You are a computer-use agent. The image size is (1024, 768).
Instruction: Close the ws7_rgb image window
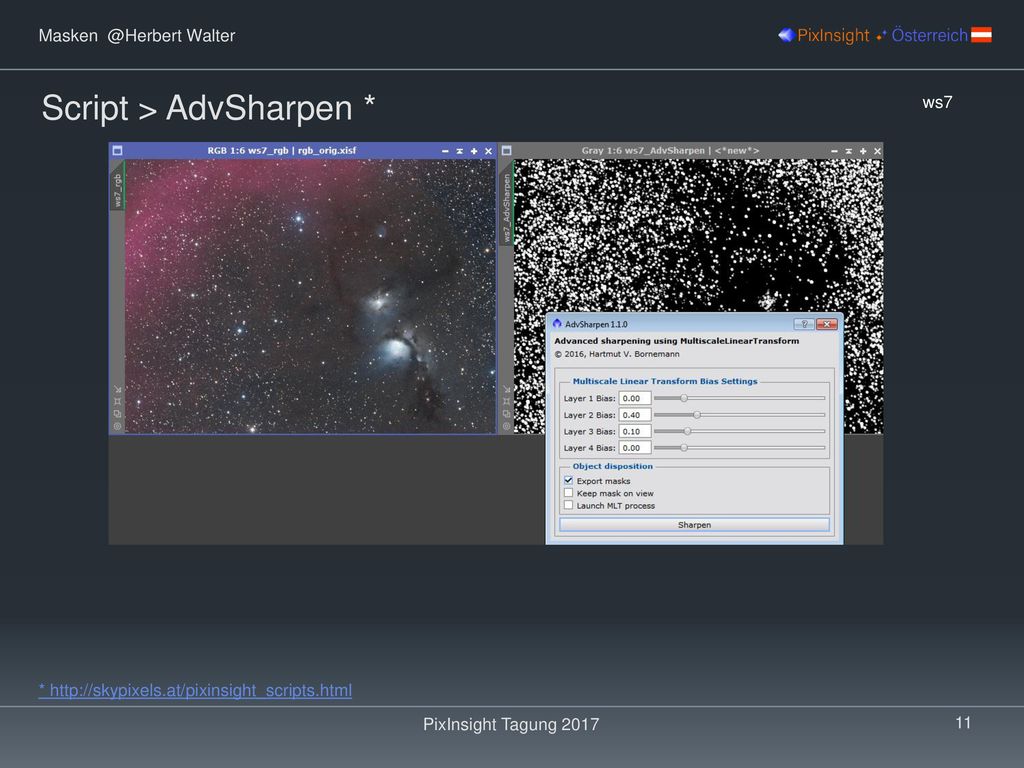tap(488, 151)
